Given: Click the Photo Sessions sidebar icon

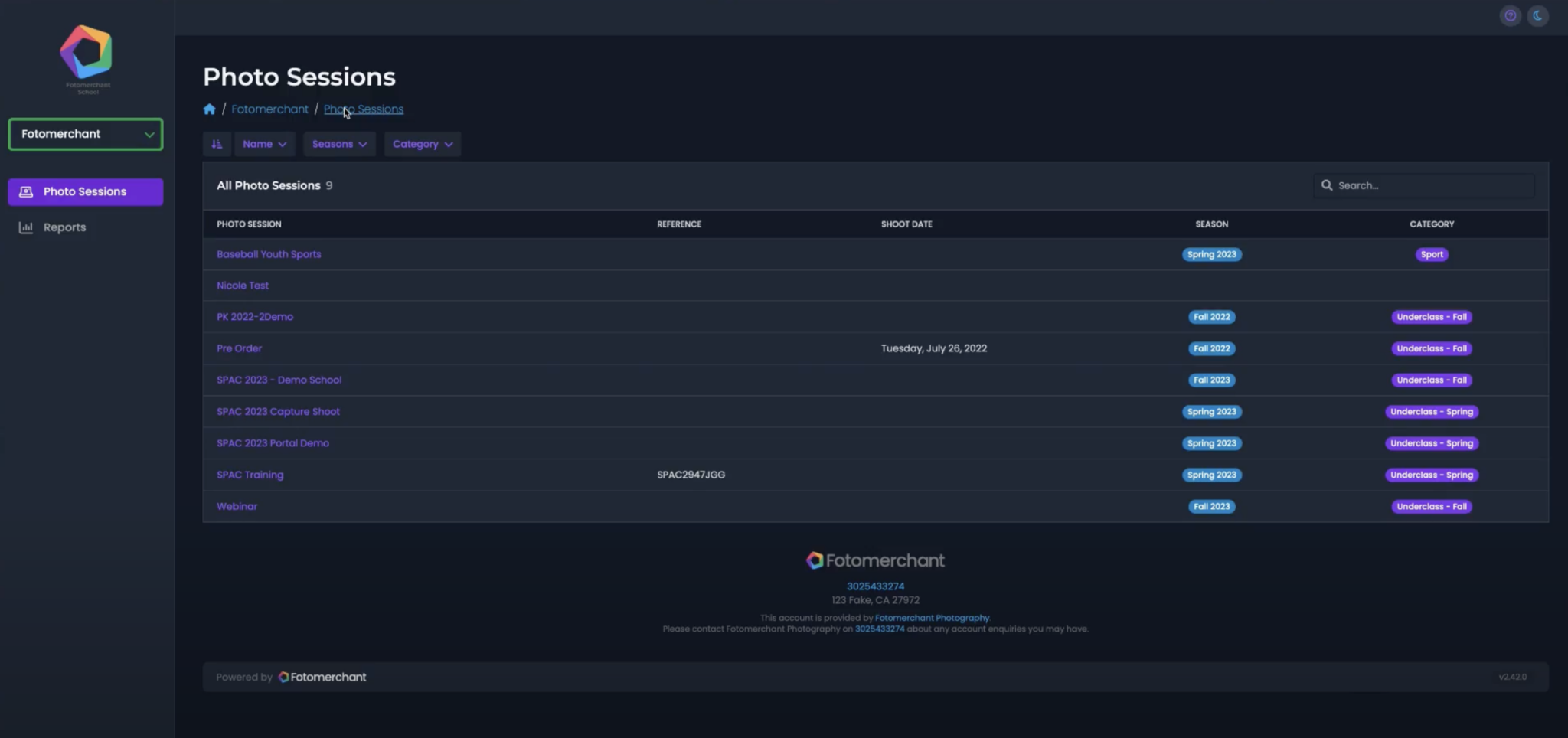Looking at the screenshot, I should (26, 191).
